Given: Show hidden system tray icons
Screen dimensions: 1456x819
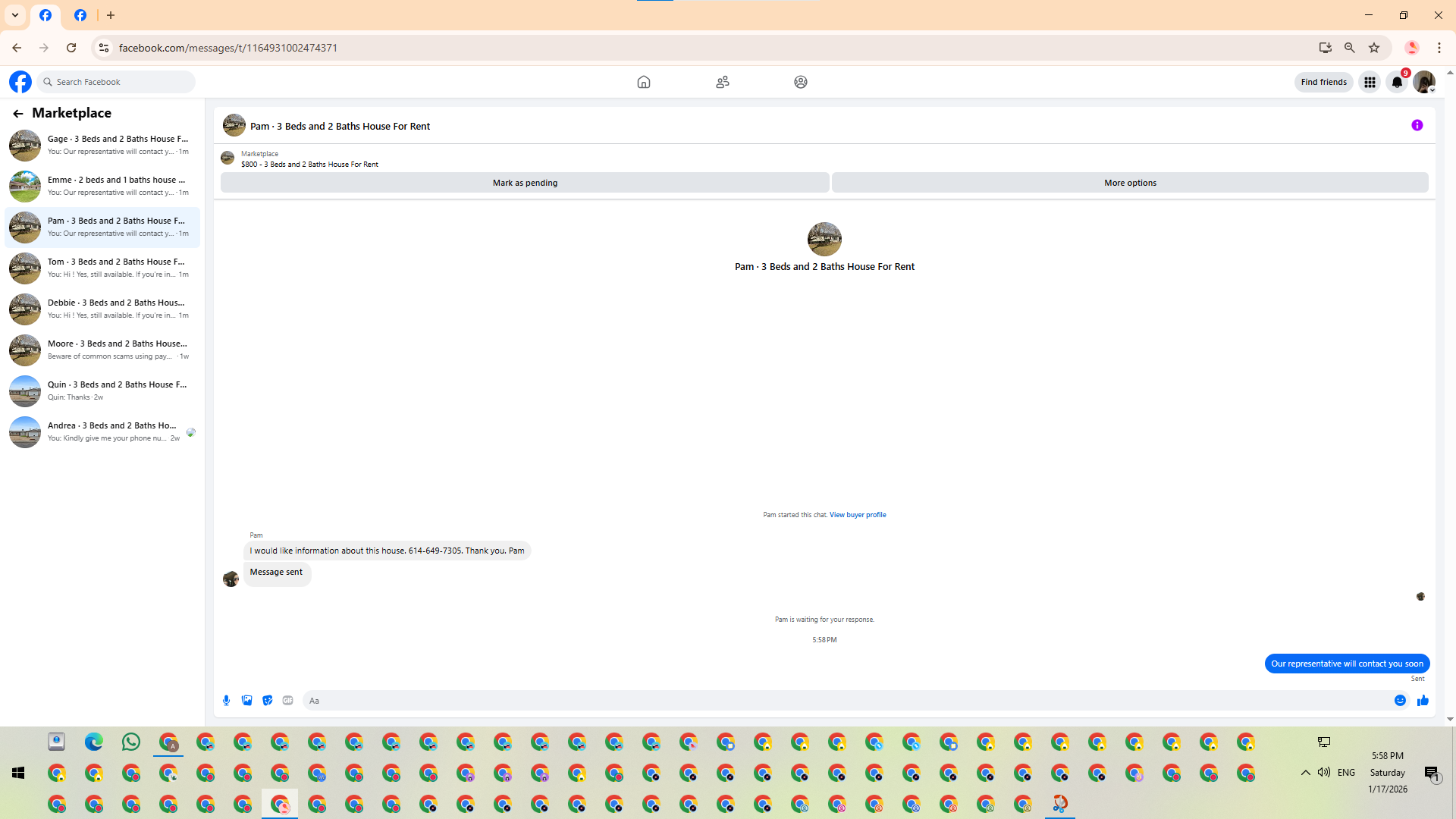Looking at the screenshot, I should 1305,773.
